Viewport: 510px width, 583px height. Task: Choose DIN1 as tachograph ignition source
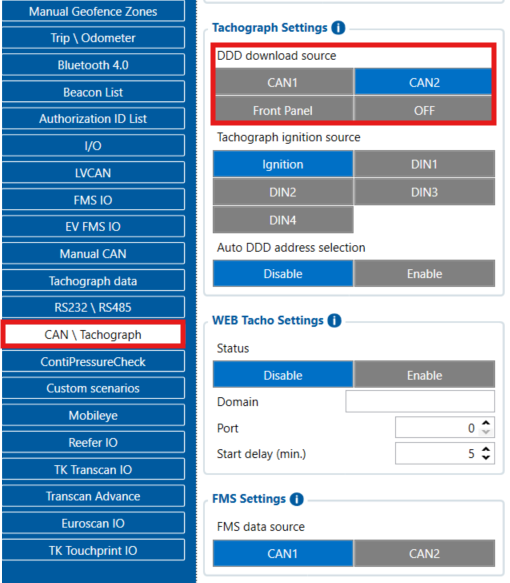[x=424, y=164]
